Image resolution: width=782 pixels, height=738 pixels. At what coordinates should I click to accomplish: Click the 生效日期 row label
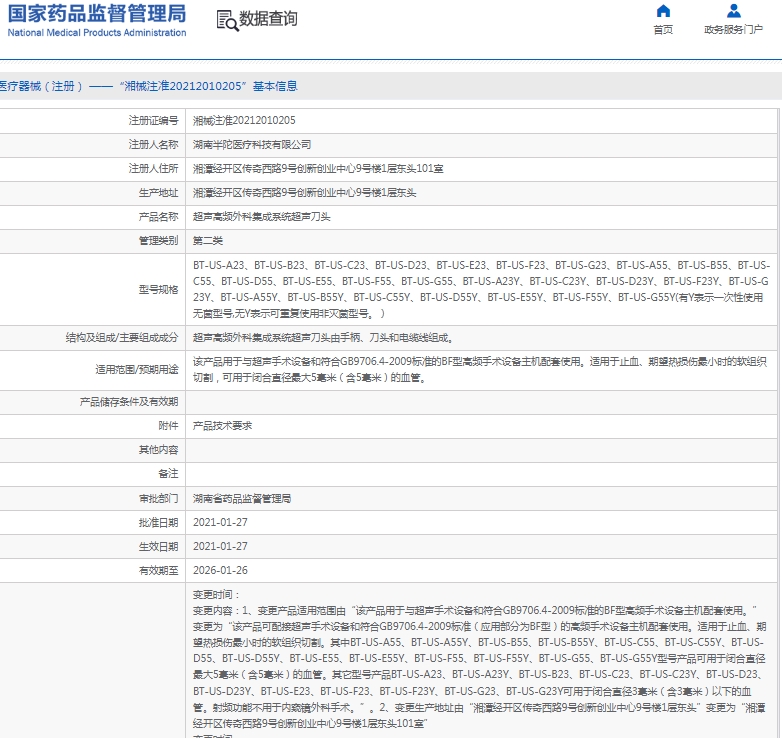tap(158, 547)
